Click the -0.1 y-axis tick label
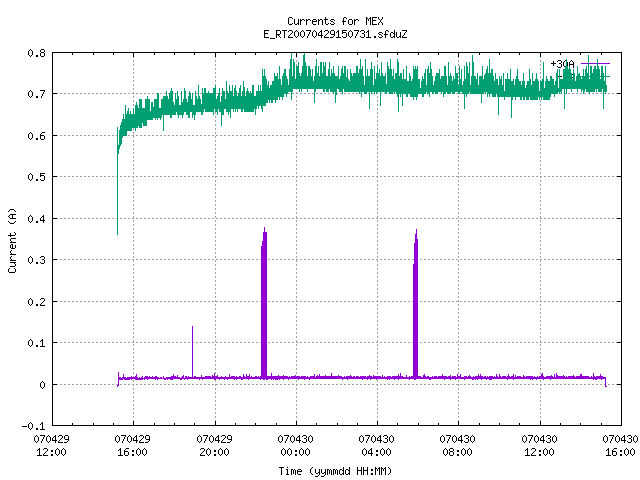640x480 pixels. (33, 426)
